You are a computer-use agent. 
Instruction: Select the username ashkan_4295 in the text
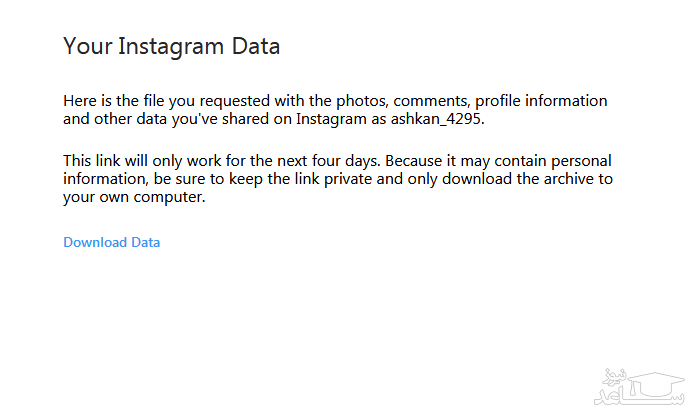coord(441,119)
